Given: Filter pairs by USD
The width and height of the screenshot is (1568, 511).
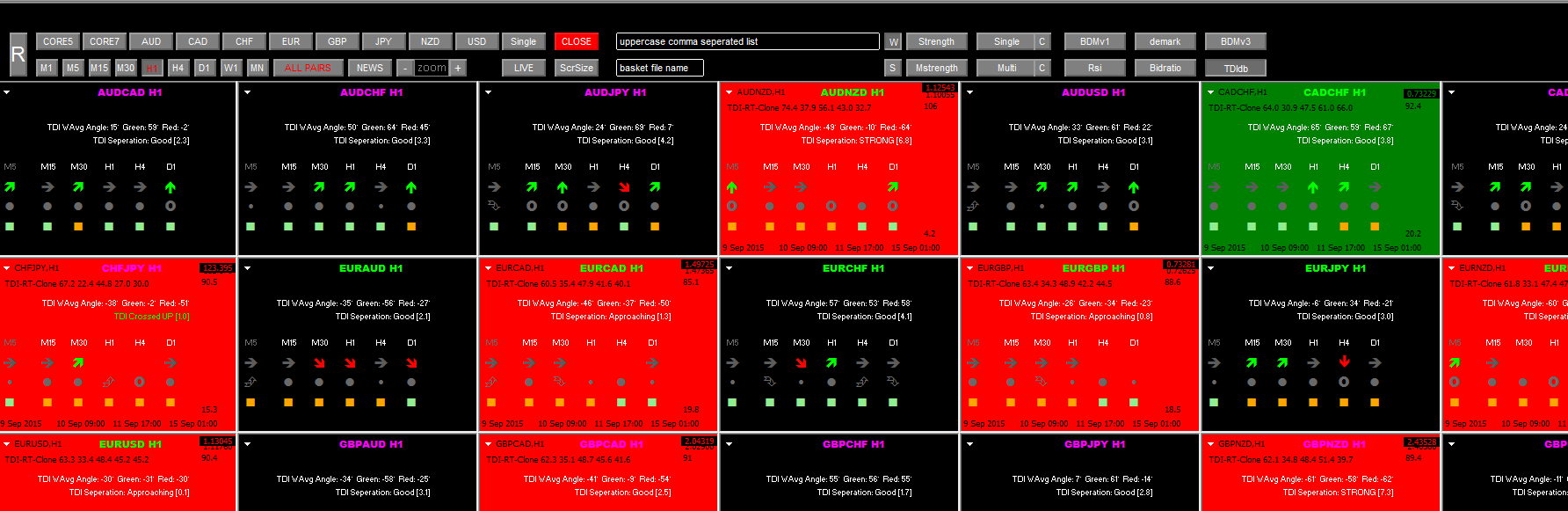Looking at the screenshot, I should point(477,41).
